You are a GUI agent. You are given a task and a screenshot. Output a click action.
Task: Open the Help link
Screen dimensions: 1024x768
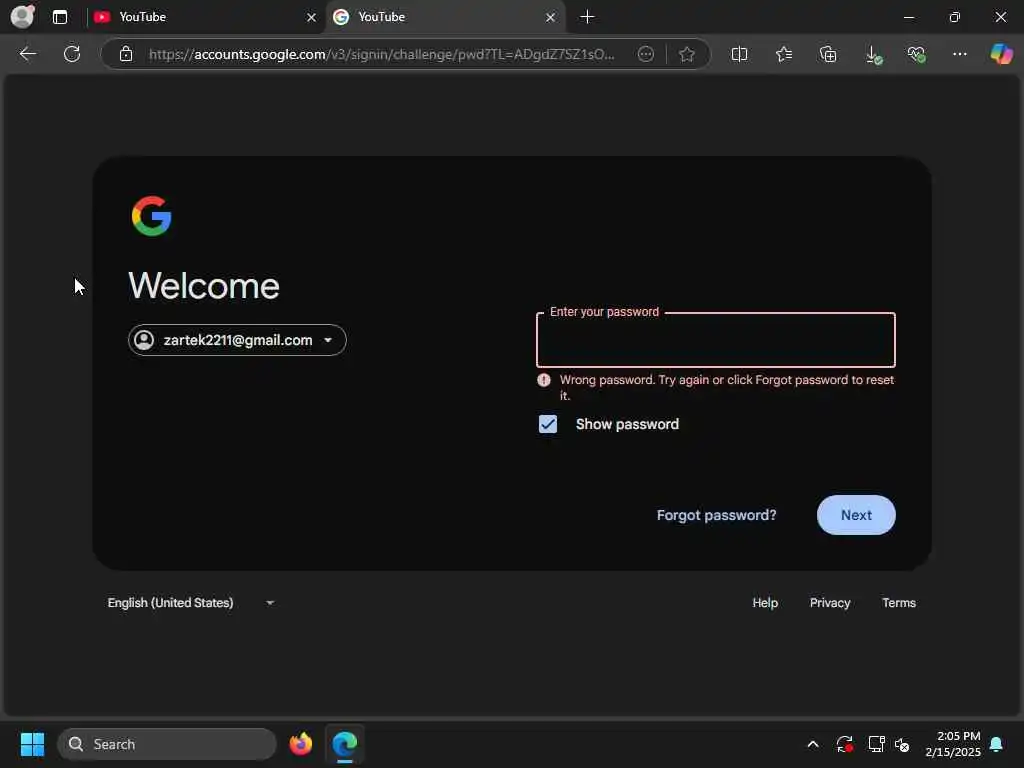(x=765, y=603)
